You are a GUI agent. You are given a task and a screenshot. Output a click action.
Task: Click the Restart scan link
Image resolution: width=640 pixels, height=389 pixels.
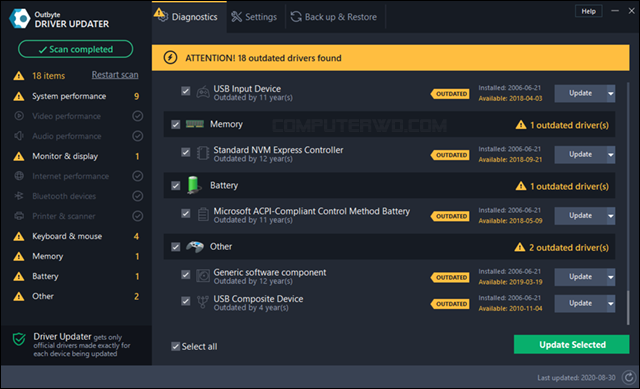tap(115, 75)
